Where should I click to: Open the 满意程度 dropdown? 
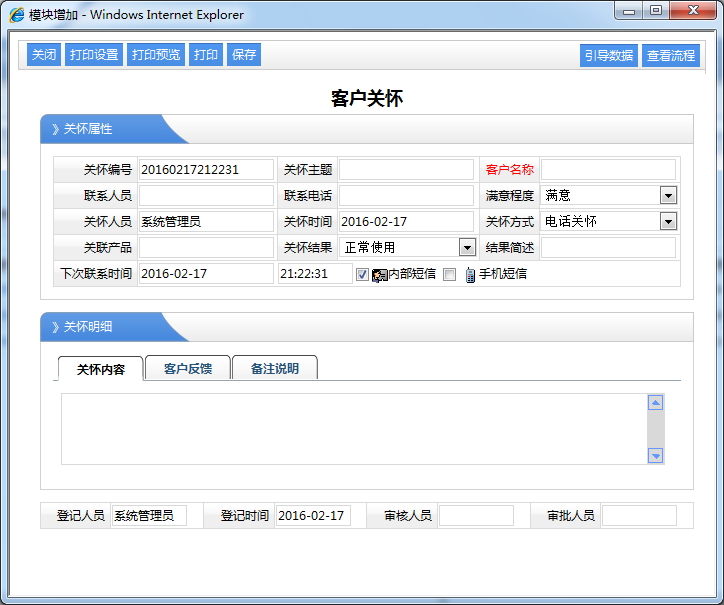(x=668, y=196)
